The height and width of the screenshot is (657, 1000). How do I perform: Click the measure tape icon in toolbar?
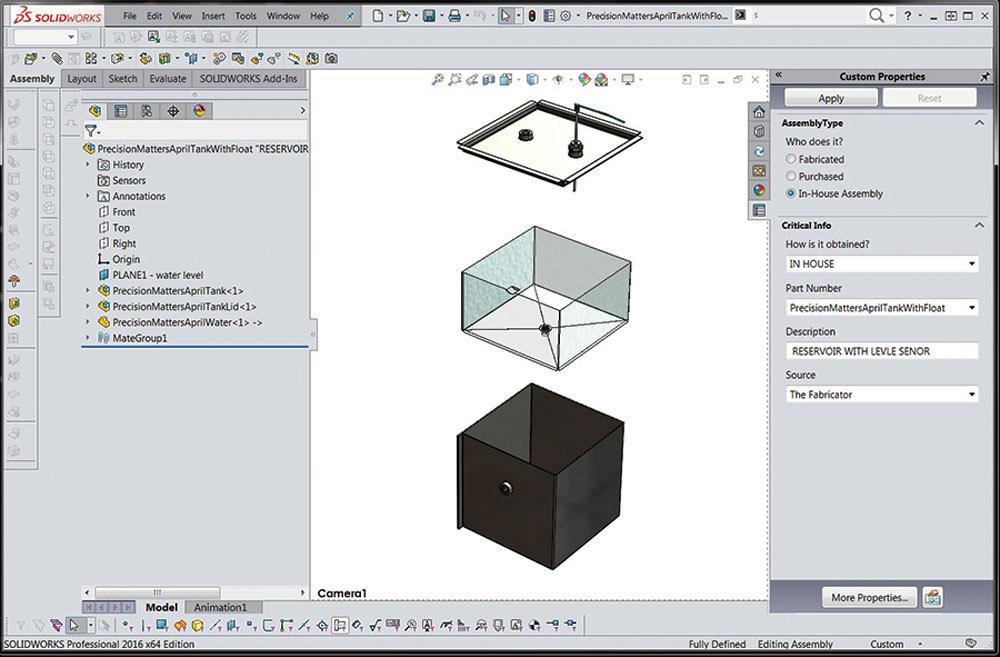tap(294, 59)
